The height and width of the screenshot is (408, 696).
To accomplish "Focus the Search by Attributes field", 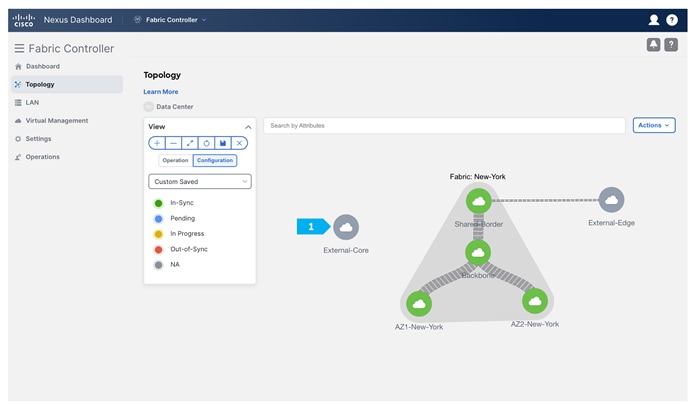I will click(444, 126).
